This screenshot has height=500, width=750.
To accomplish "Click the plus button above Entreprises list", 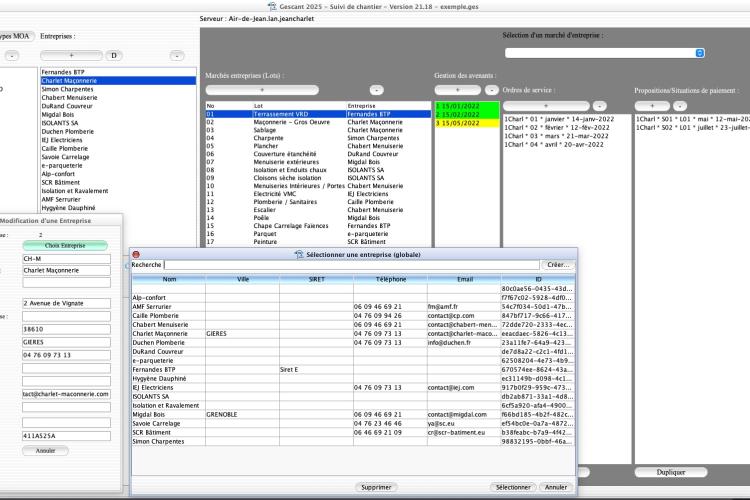I will (71, 56).
